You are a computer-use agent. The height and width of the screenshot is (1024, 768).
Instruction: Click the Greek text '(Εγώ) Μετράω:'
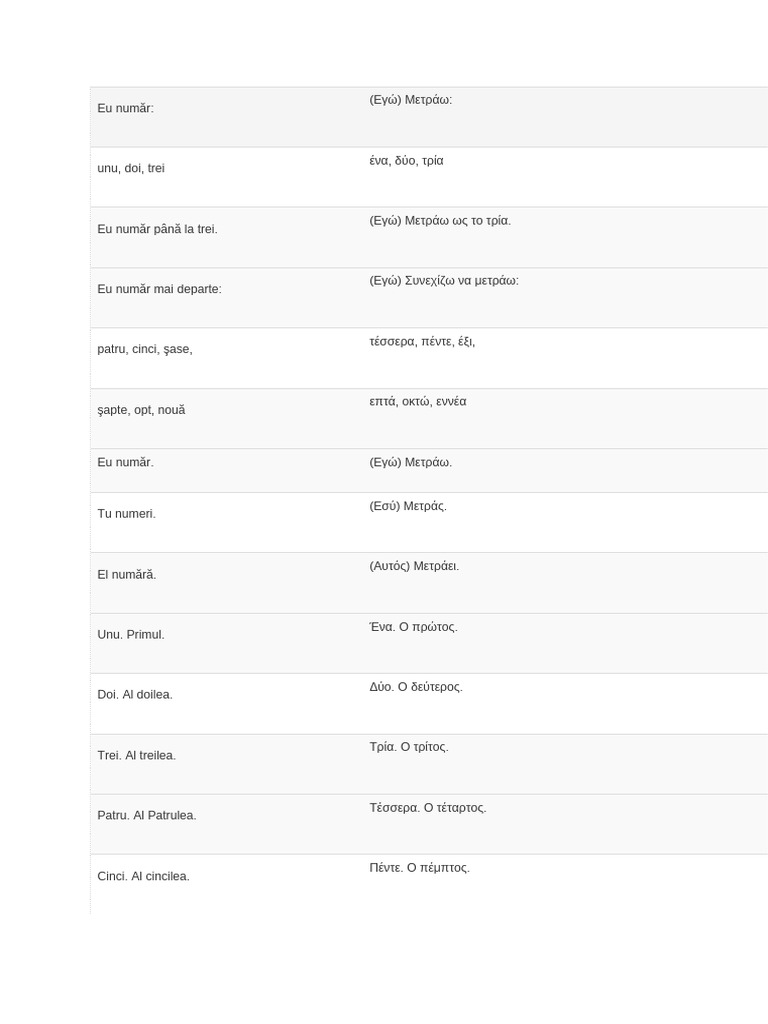tap(411, 100)
